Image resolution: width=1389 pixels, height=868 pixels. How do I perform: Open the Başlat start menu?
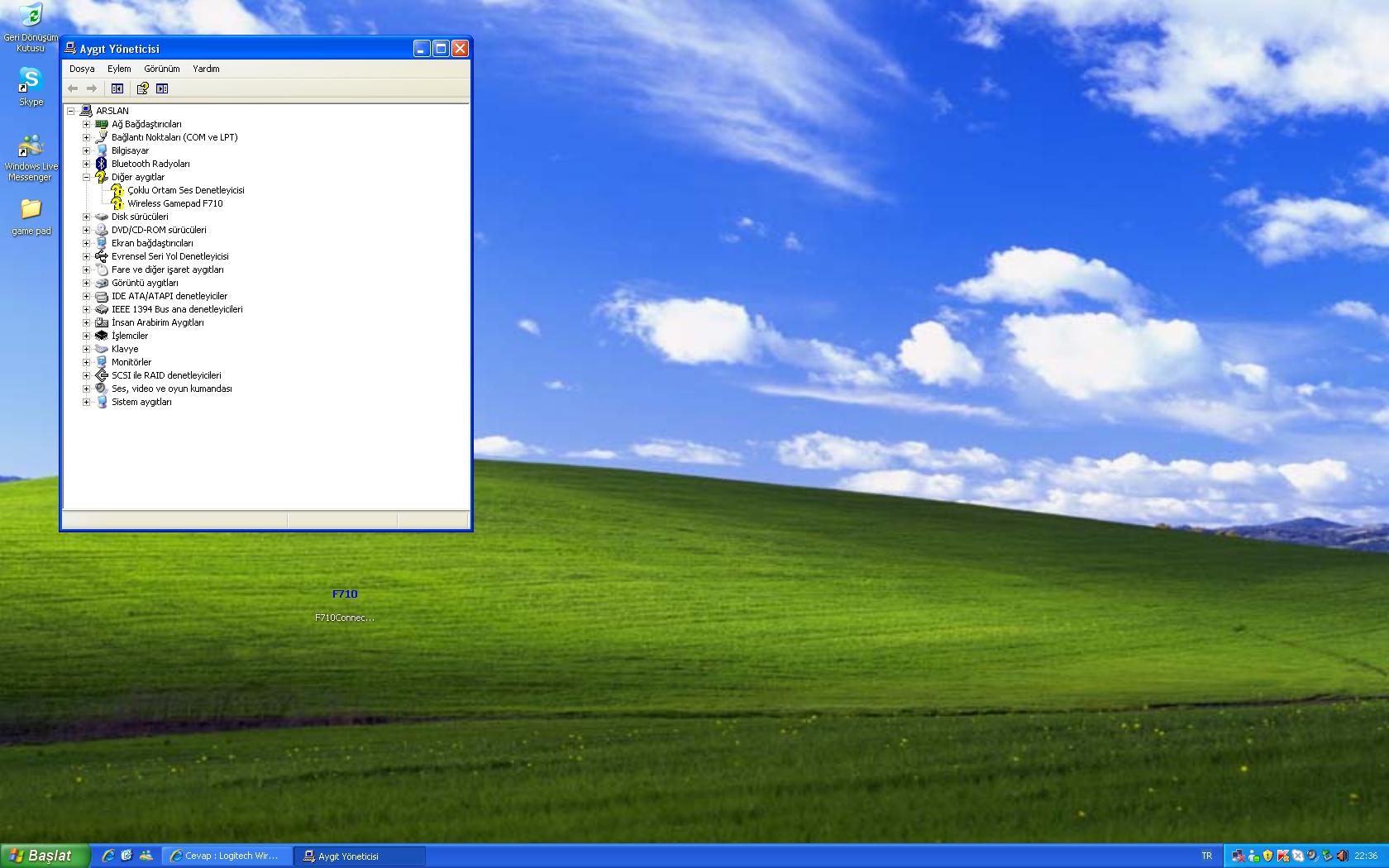coord(45,856)
